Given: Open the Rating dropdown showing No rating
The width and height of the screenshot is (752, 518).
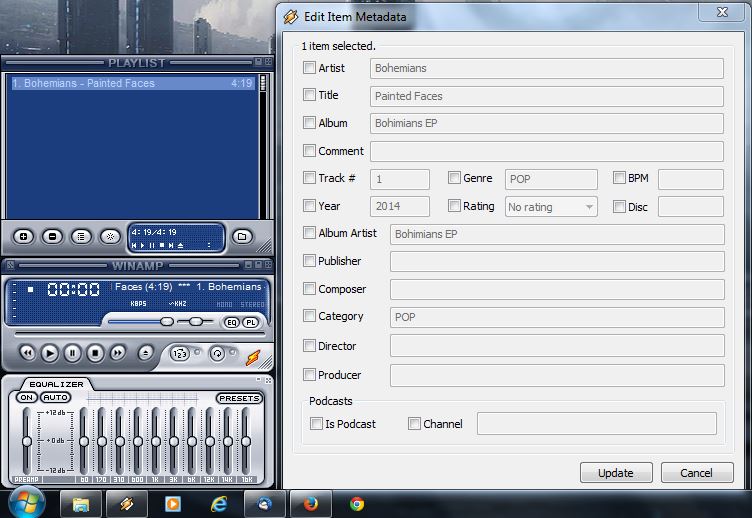Looking at the screenshot, I should [551, 207].
